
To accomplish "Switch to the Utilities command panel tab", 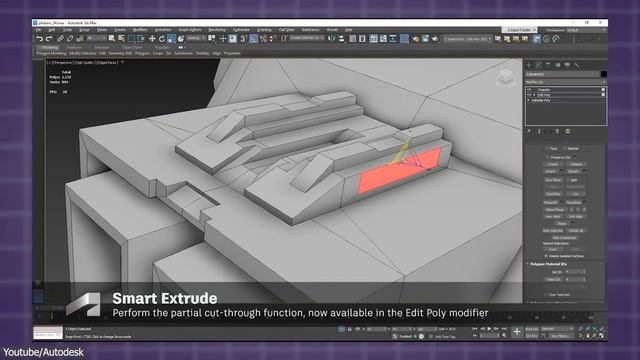I will pos(577,65).
